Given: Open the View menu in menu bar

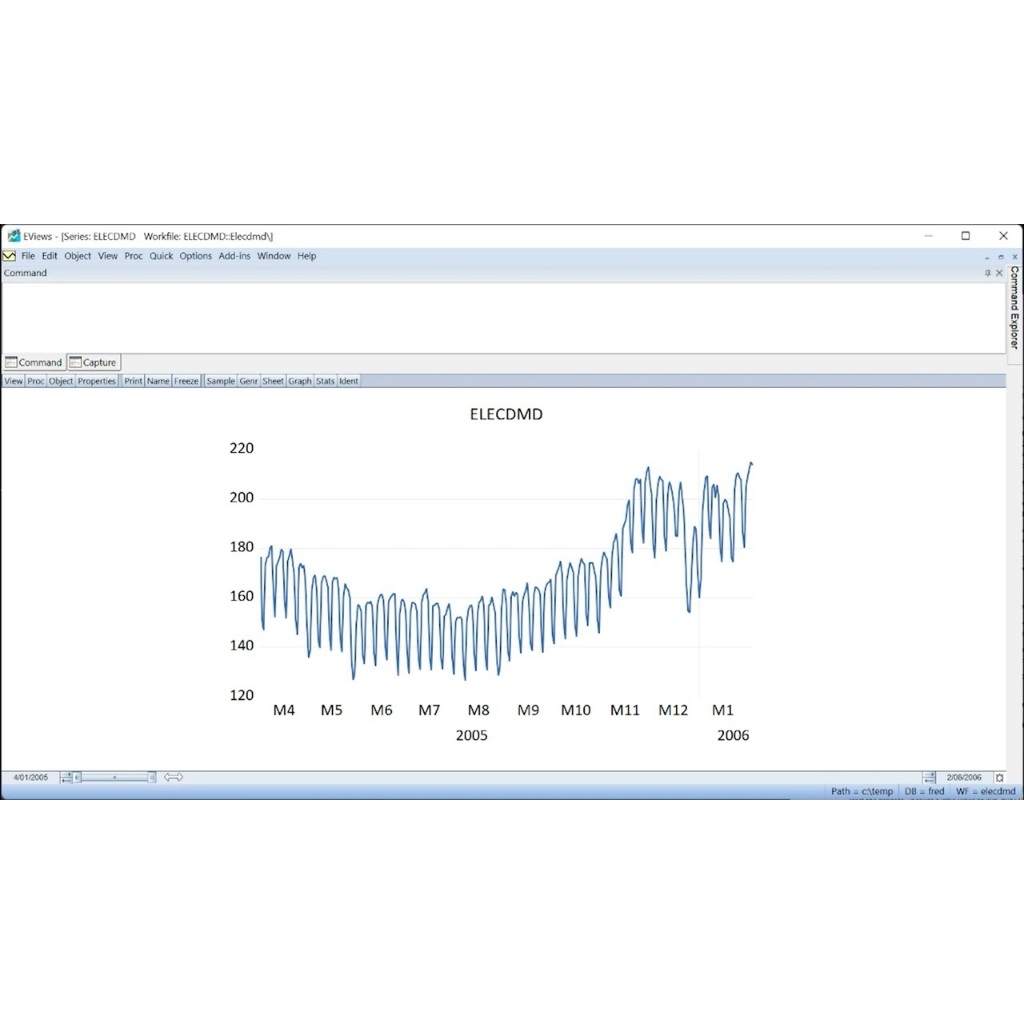Looking at the screenshot, I should 108,256.
